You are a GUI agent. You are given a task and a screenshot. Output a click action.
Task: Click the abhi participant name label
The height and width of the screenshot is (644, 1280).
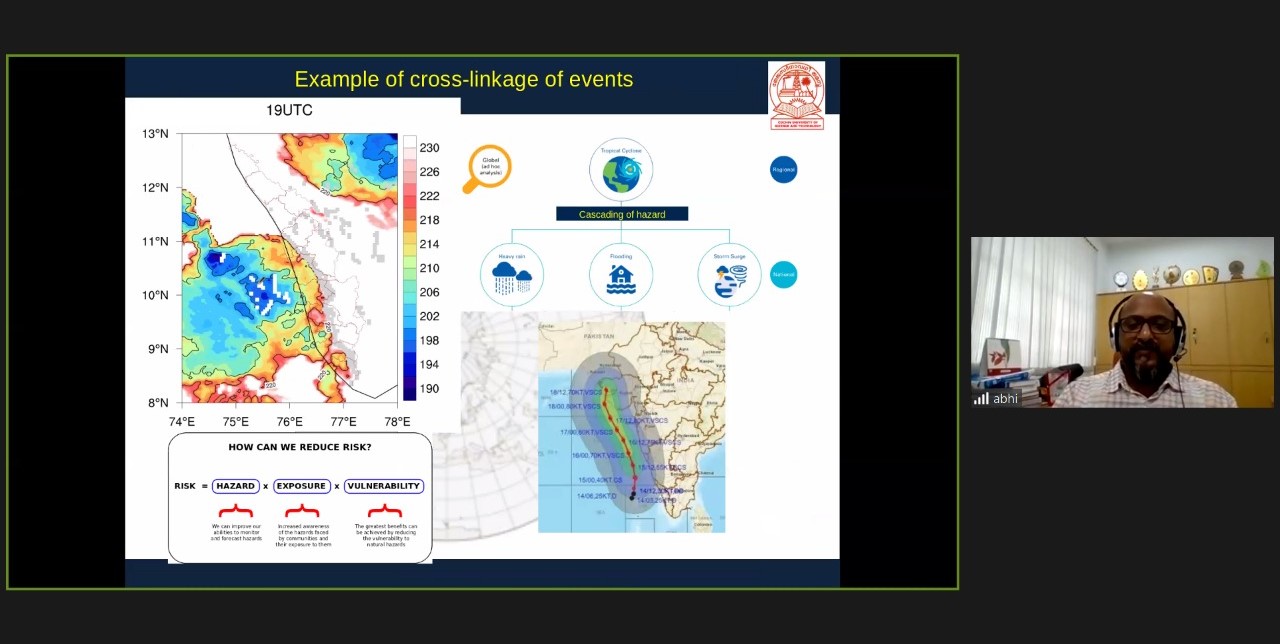click(1005, 398)
